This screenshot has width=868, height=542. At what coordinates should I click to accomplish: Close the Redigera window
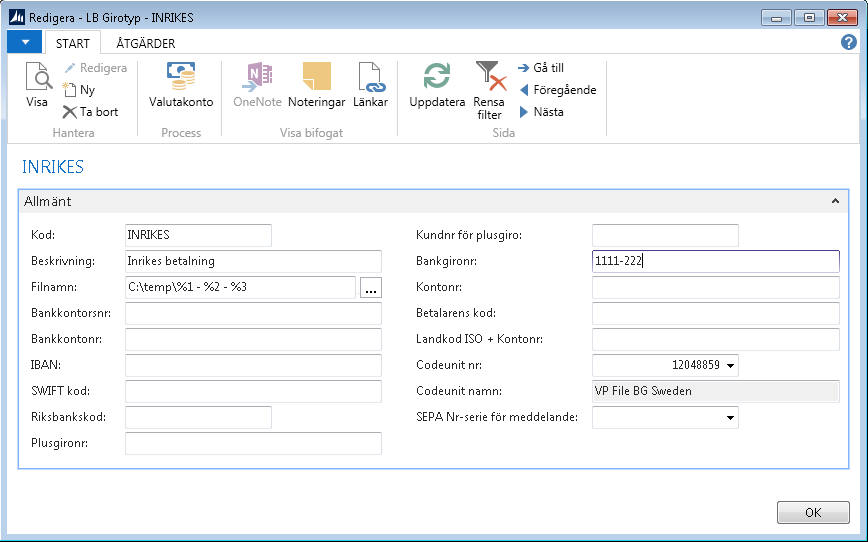842,18
